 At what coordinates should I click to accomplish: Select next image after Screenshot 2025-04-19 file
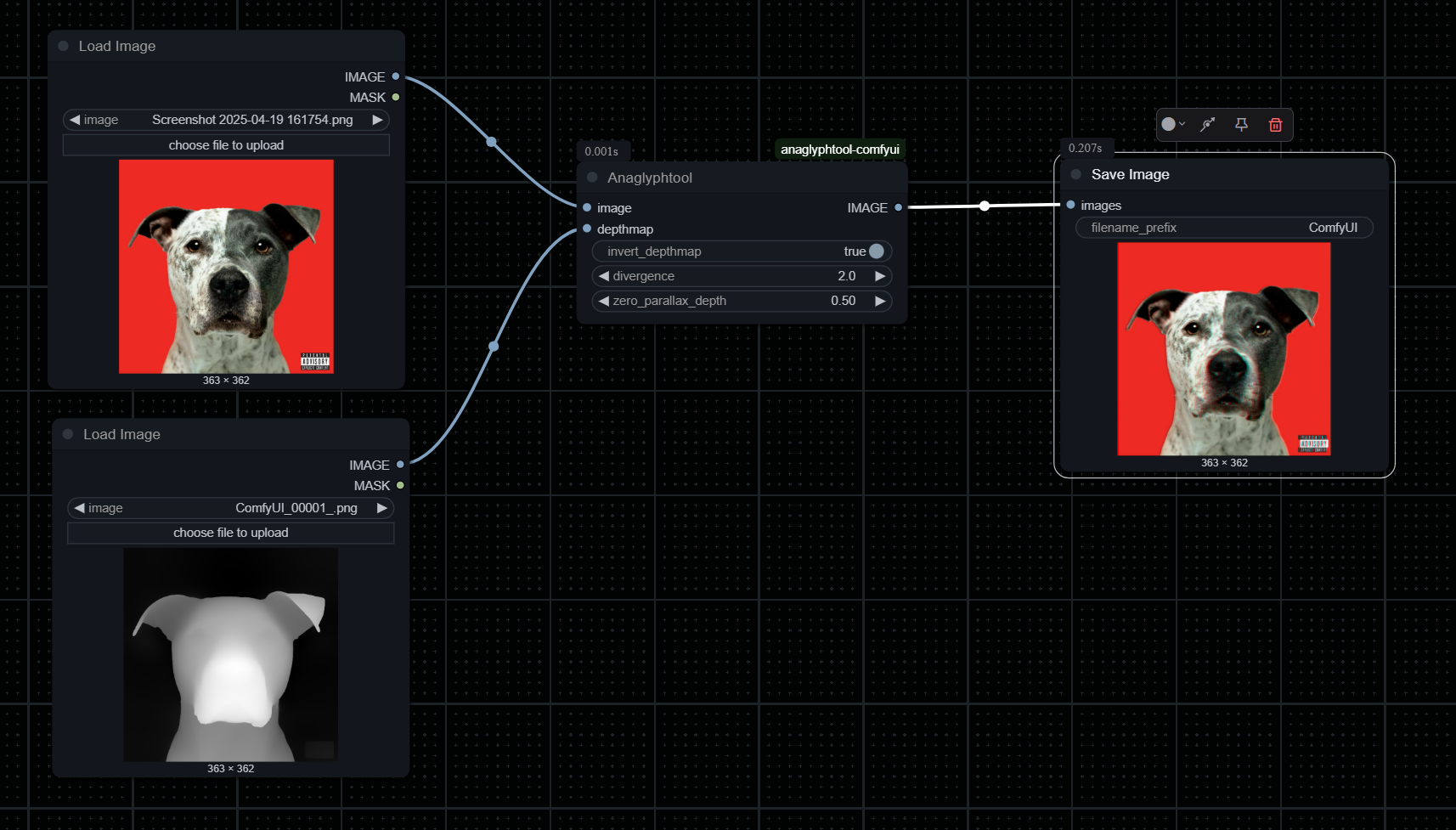(x=377, y=120)
